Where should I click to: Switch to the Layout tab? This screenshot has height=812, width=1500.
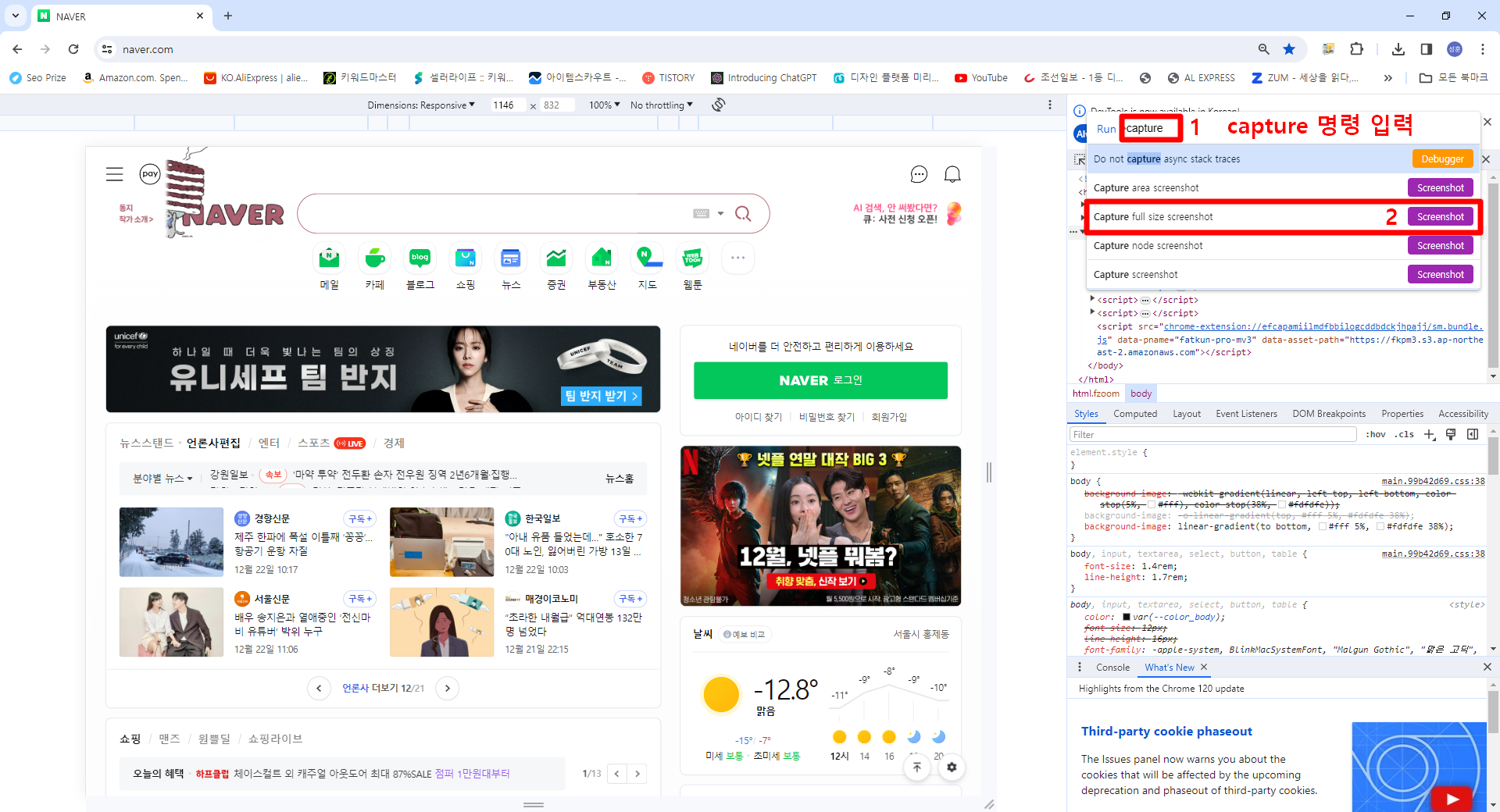pyautogui.click(x=1187, y=414)
